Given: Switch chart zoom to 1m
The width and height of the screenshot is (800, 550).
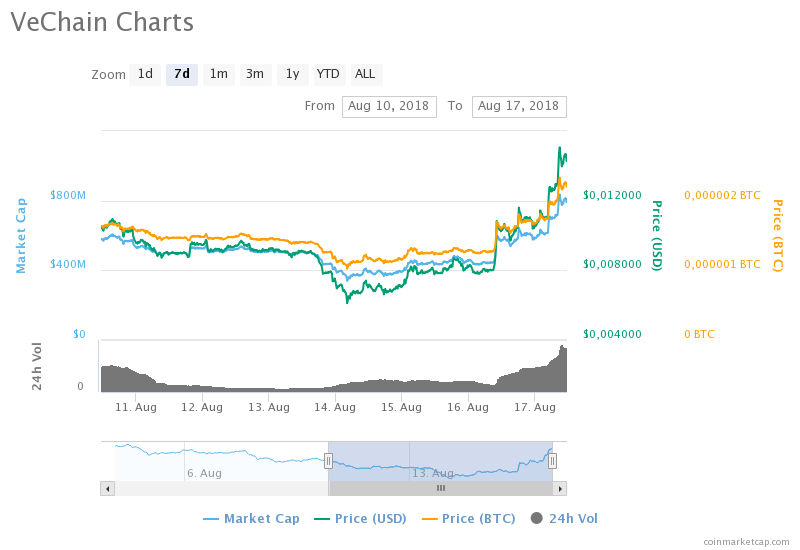Looking at the screenshot, I should [219, 74].
